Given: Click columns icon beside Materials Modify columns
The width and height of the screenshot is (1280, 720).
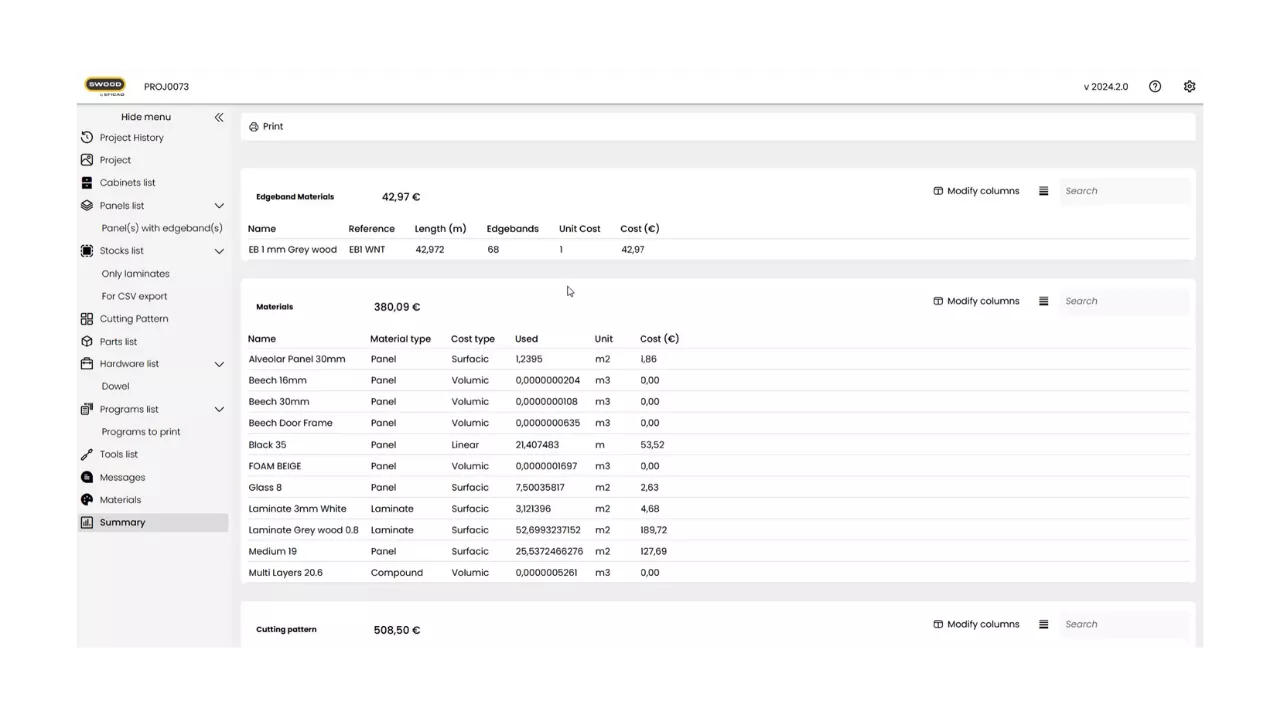Looking at the screenshot, I should (x=938, y=301).
